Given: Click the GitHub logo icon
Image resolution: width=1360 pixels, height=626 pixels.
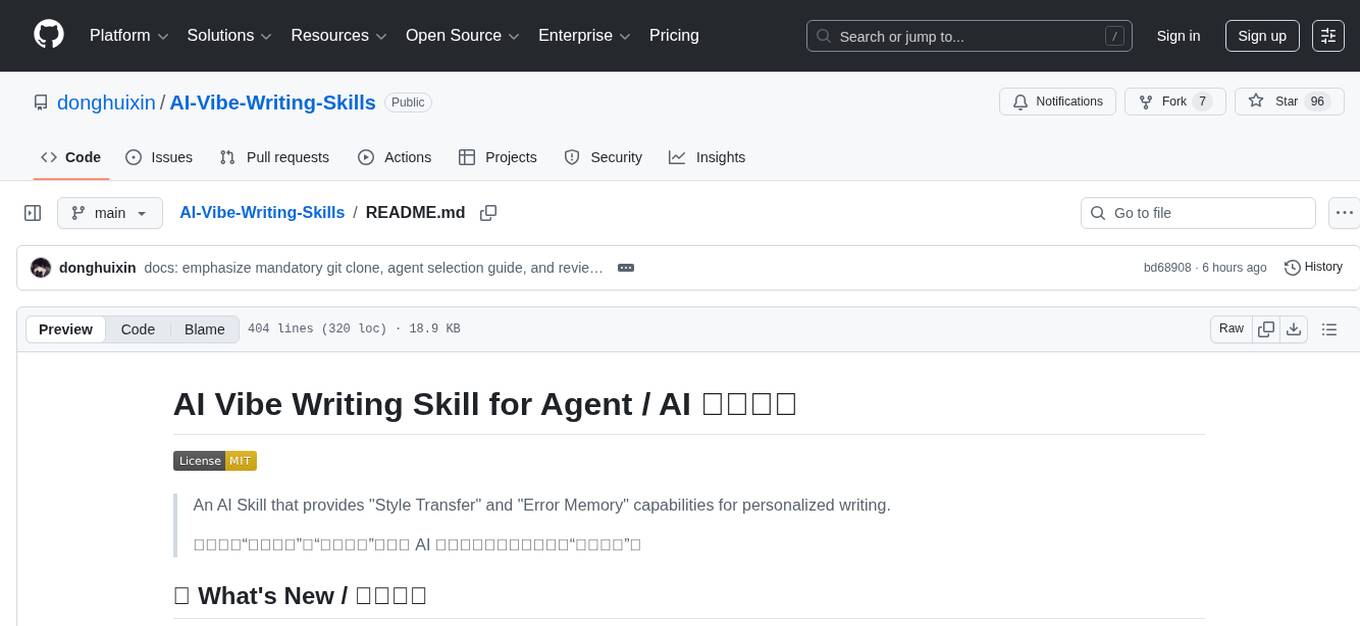Looking at the screenshot, I should (48, 35).
